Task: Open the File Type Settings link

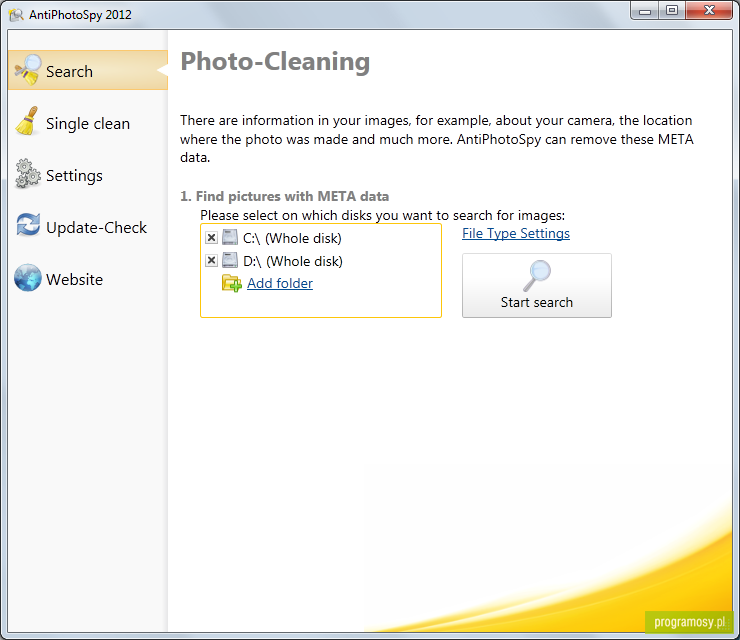Action: click(x=516, y=234)
